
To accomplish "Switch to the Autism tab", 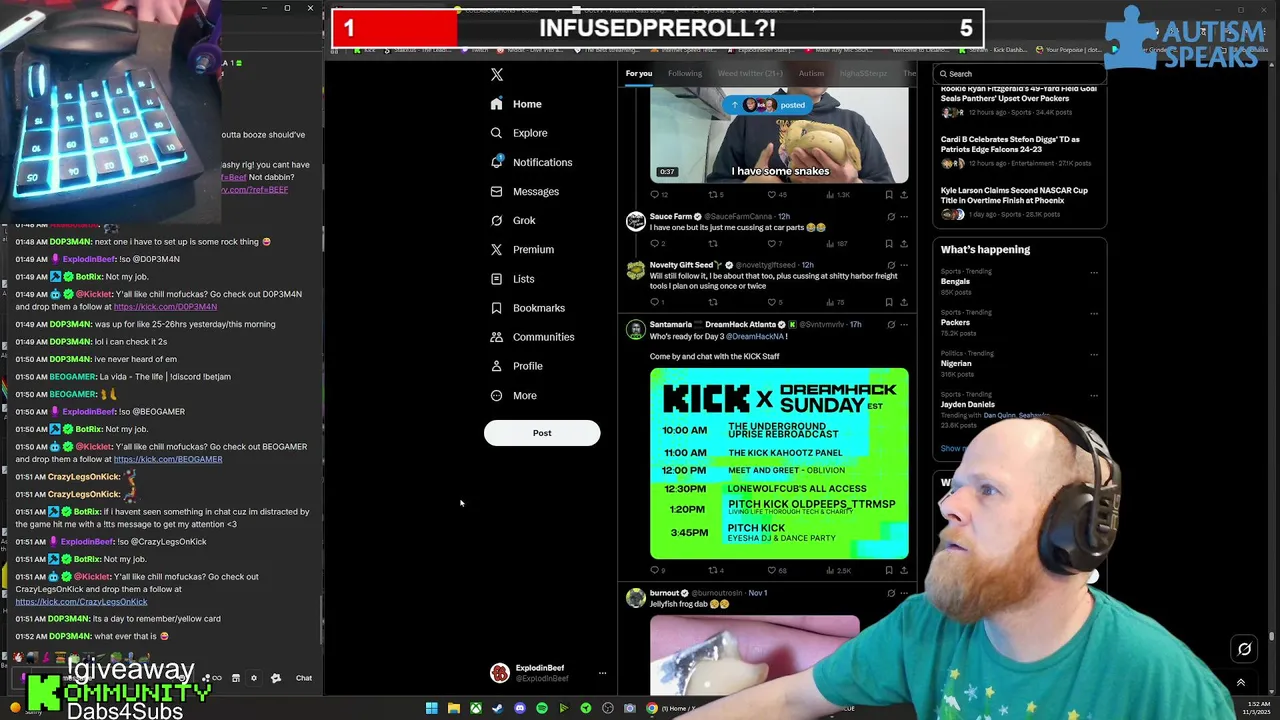I will 811,73.
